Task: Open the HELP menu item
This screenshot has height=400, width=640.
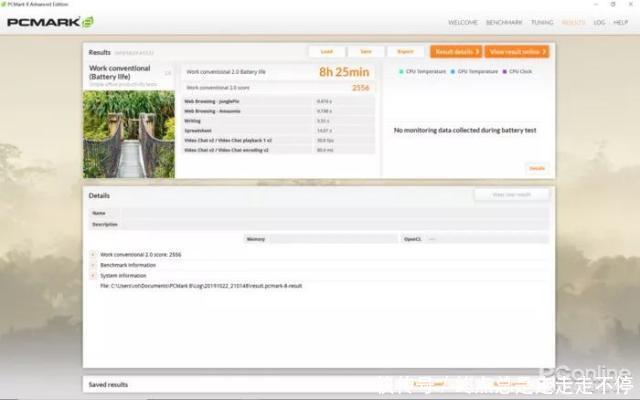Action: pos(621,22)
